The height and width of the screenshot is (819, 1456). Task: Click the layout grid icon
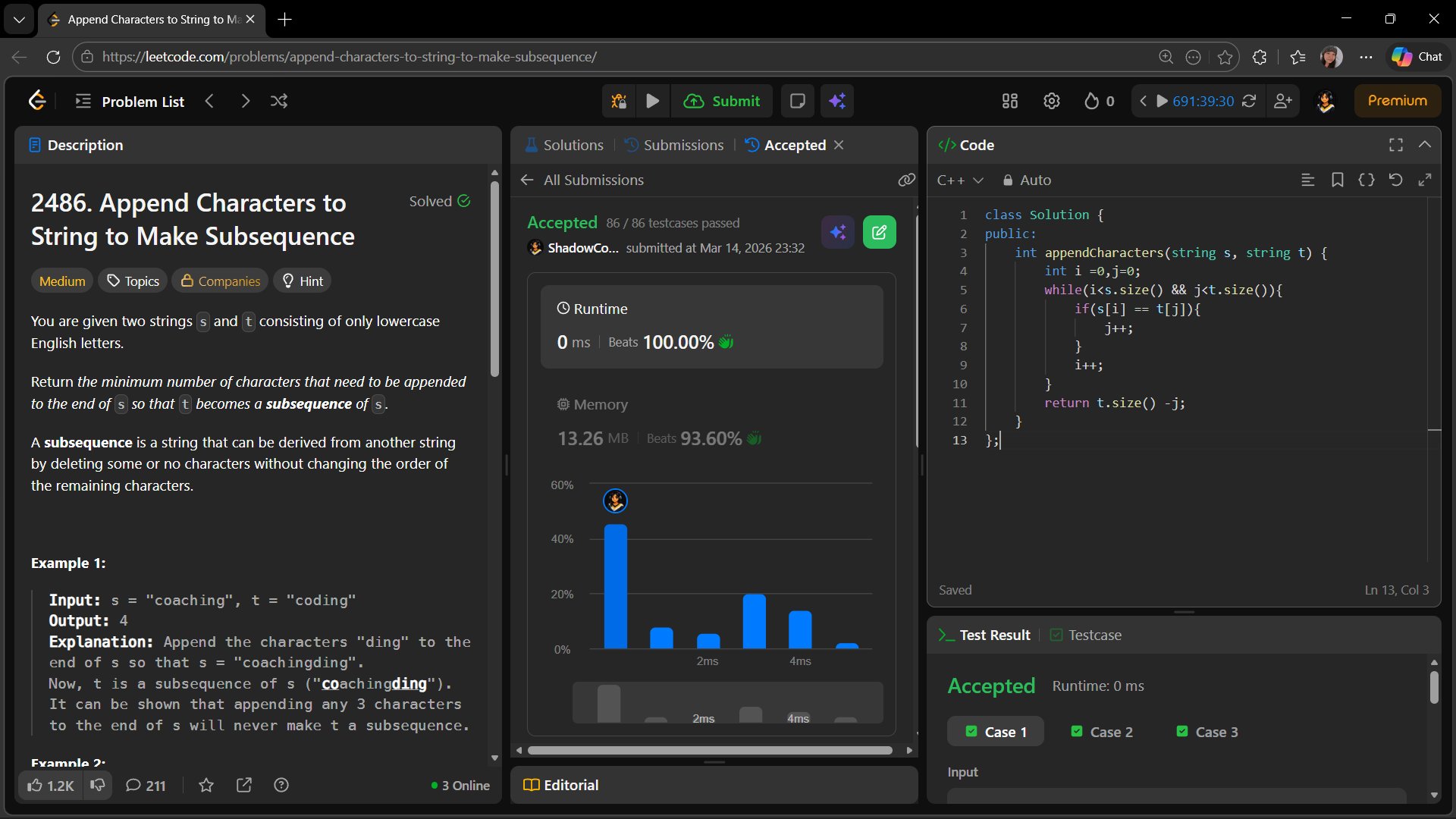click(x=1009, y=101)
